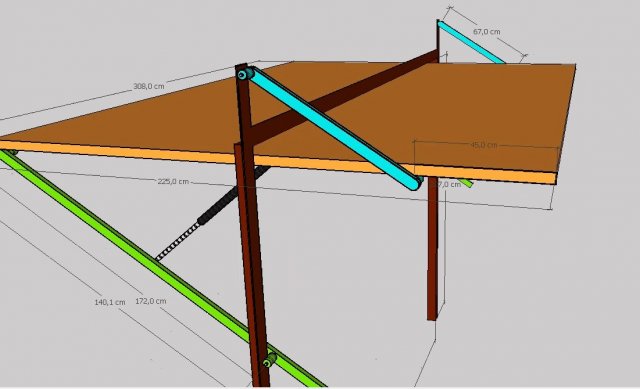The width and height of the screenshot is (640, 389).
Task: Select the right rear table leg
Action: (433, 249)
